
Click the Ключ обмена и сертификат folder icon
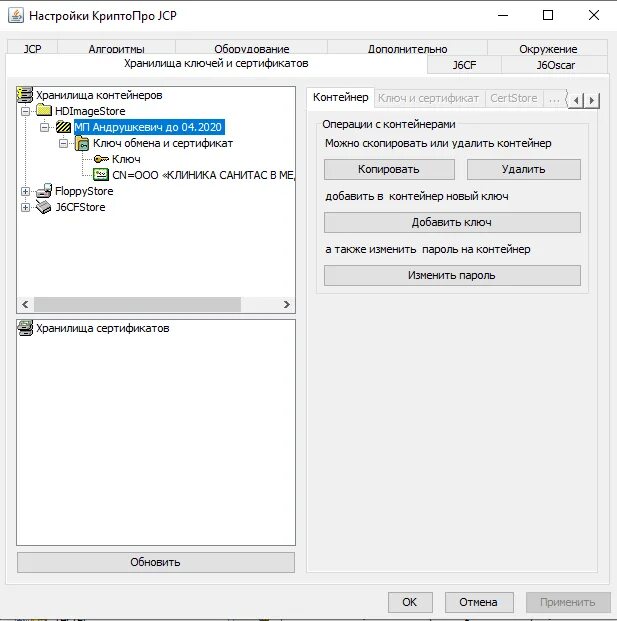tap(82, 143)
